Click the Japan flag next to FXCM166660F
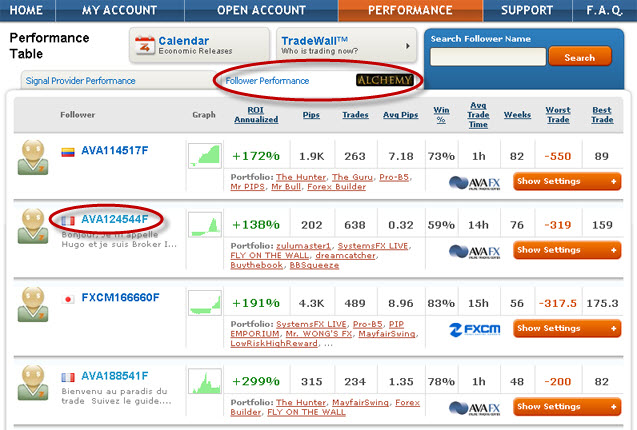Screen dimensions: 637x430 point(67,298)
